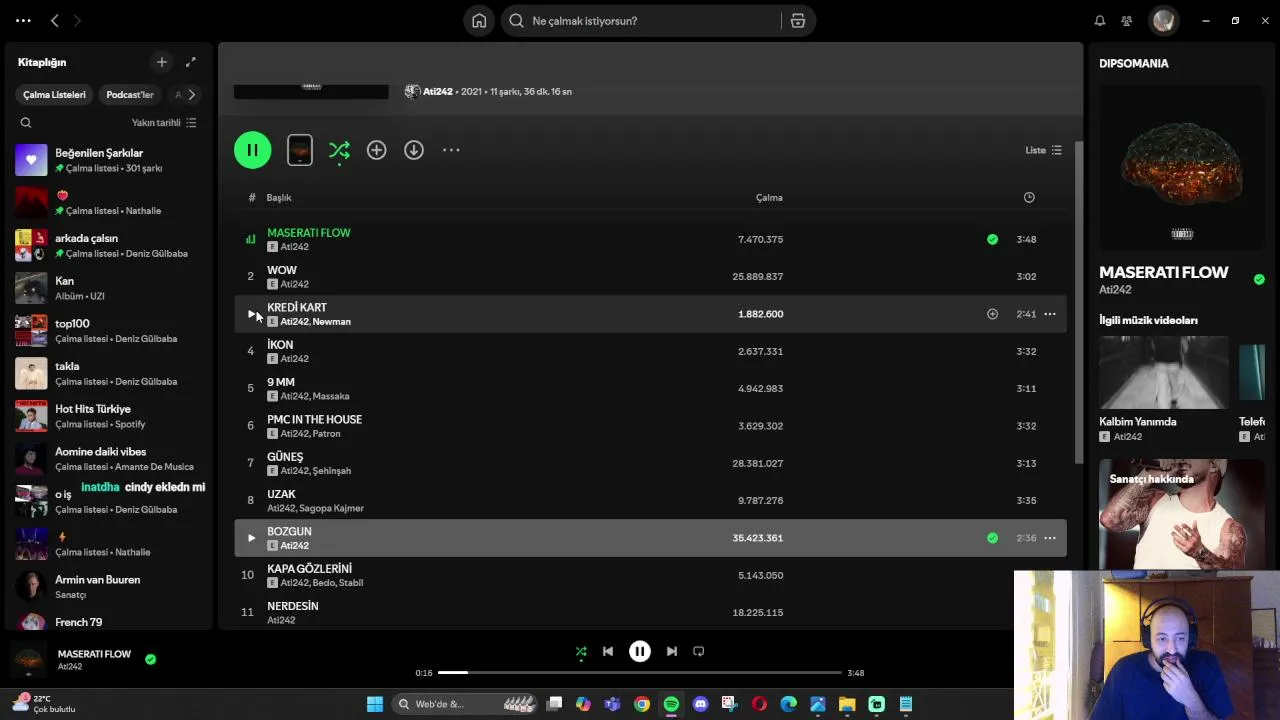Seek using the playback progress bar

pos(640,673)
